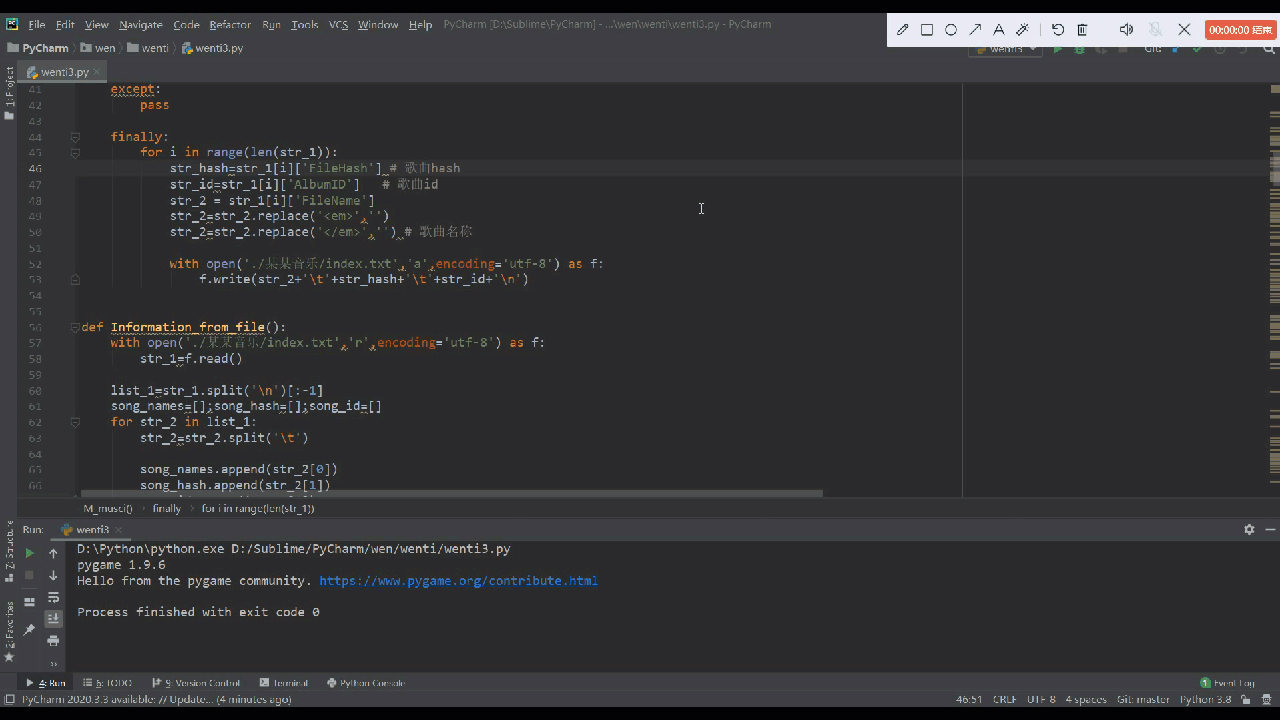
Task: Close the recorder annotation toolbar
Action: 1184,30
